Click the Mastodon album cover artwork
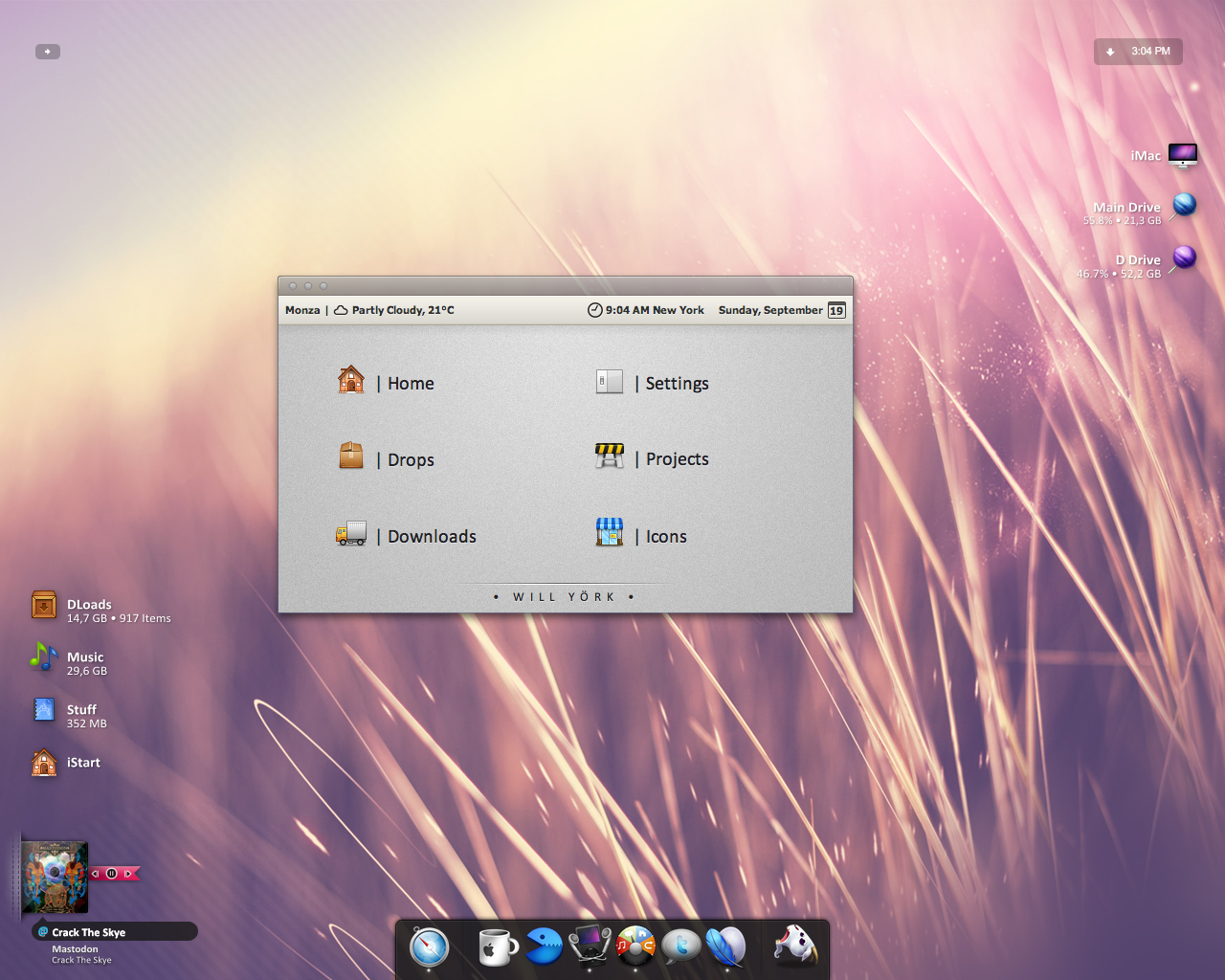The height and width of the screenshot is (980, 1225). click(x=55, y=878)
